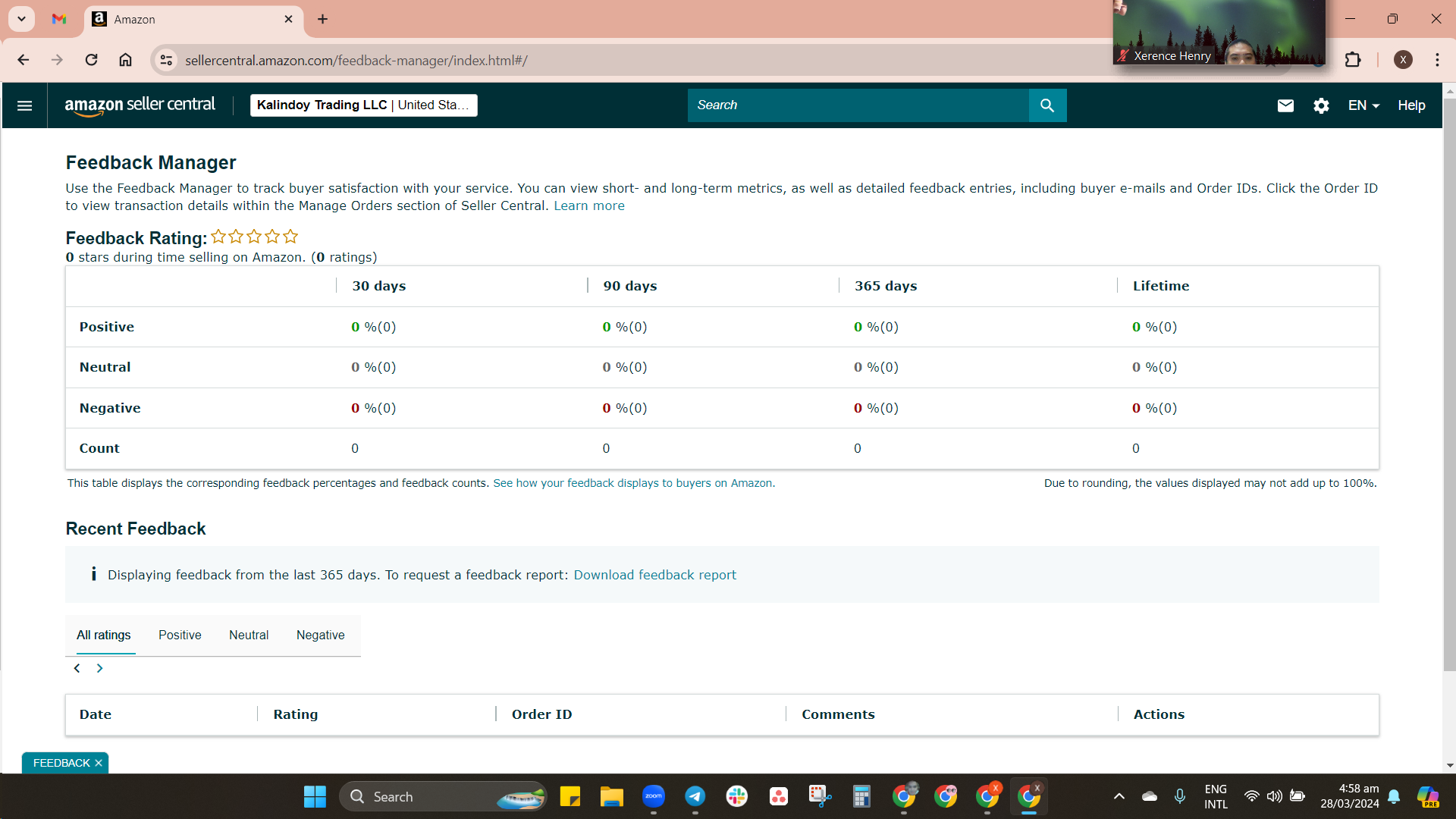Screen dimensions: 1456x819
Task: Expand the EN language dropdown
Action: pos(1363,105)
